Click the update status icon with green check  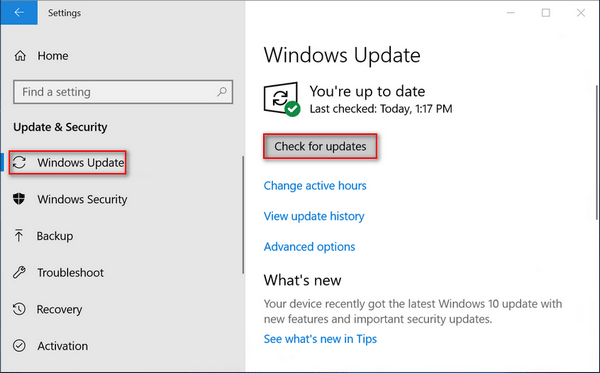pos(282,99)
